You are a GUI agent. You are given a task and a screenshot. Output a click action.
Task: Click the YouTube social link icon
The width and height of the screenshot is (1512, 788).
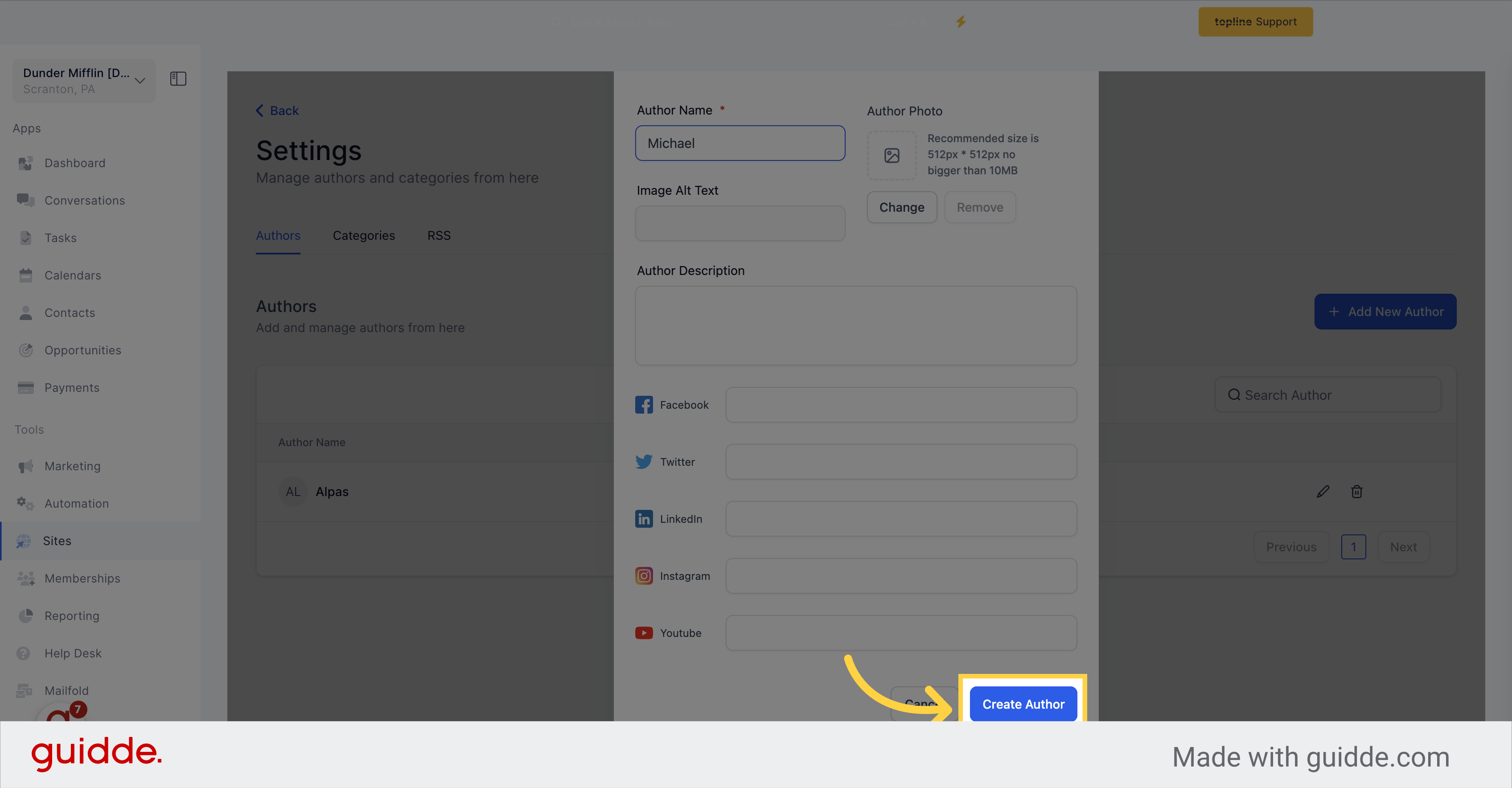pos(644,632)
